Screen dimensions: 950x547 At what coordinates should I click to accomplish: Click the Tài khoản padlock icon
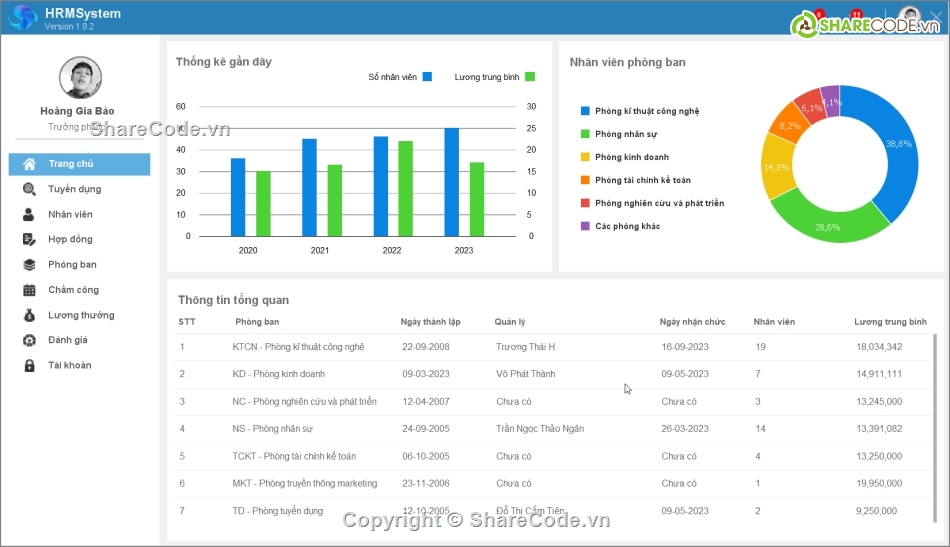click(29, 365)
